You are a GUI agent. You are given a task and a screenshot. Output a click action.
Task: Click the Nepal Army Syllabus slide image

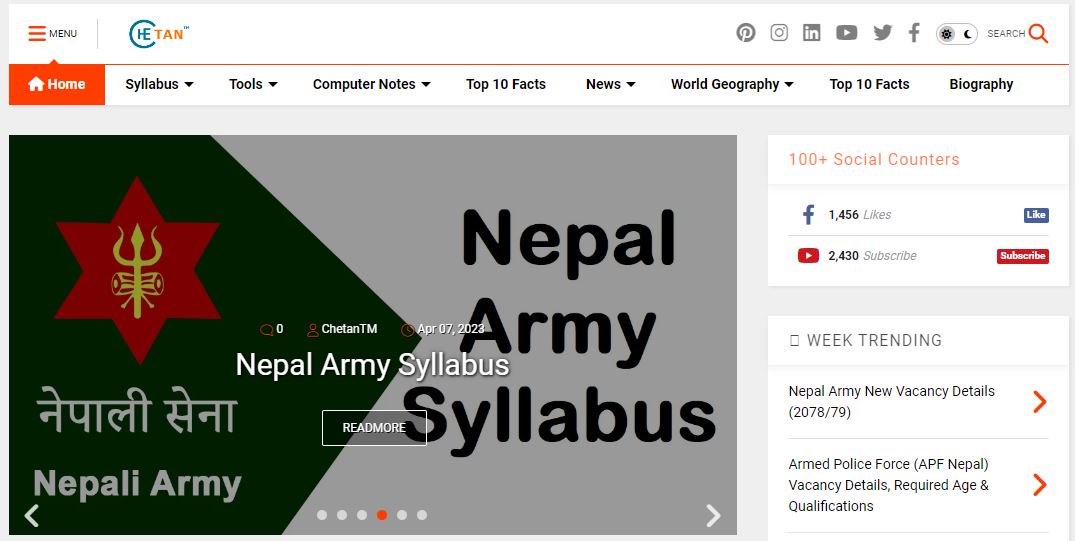click(373, 335)
